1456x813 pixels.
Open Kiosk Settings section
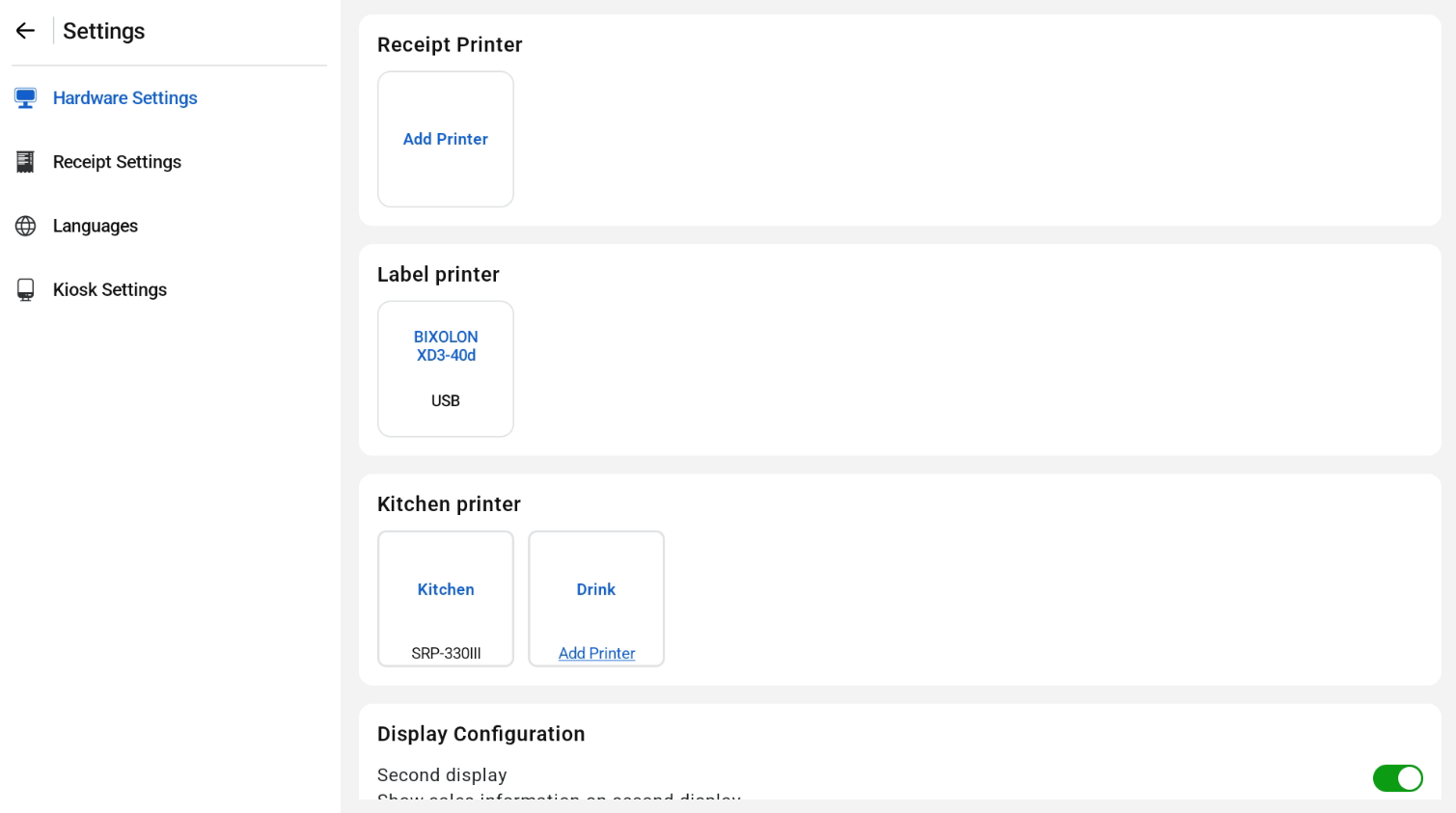[110, 289]
